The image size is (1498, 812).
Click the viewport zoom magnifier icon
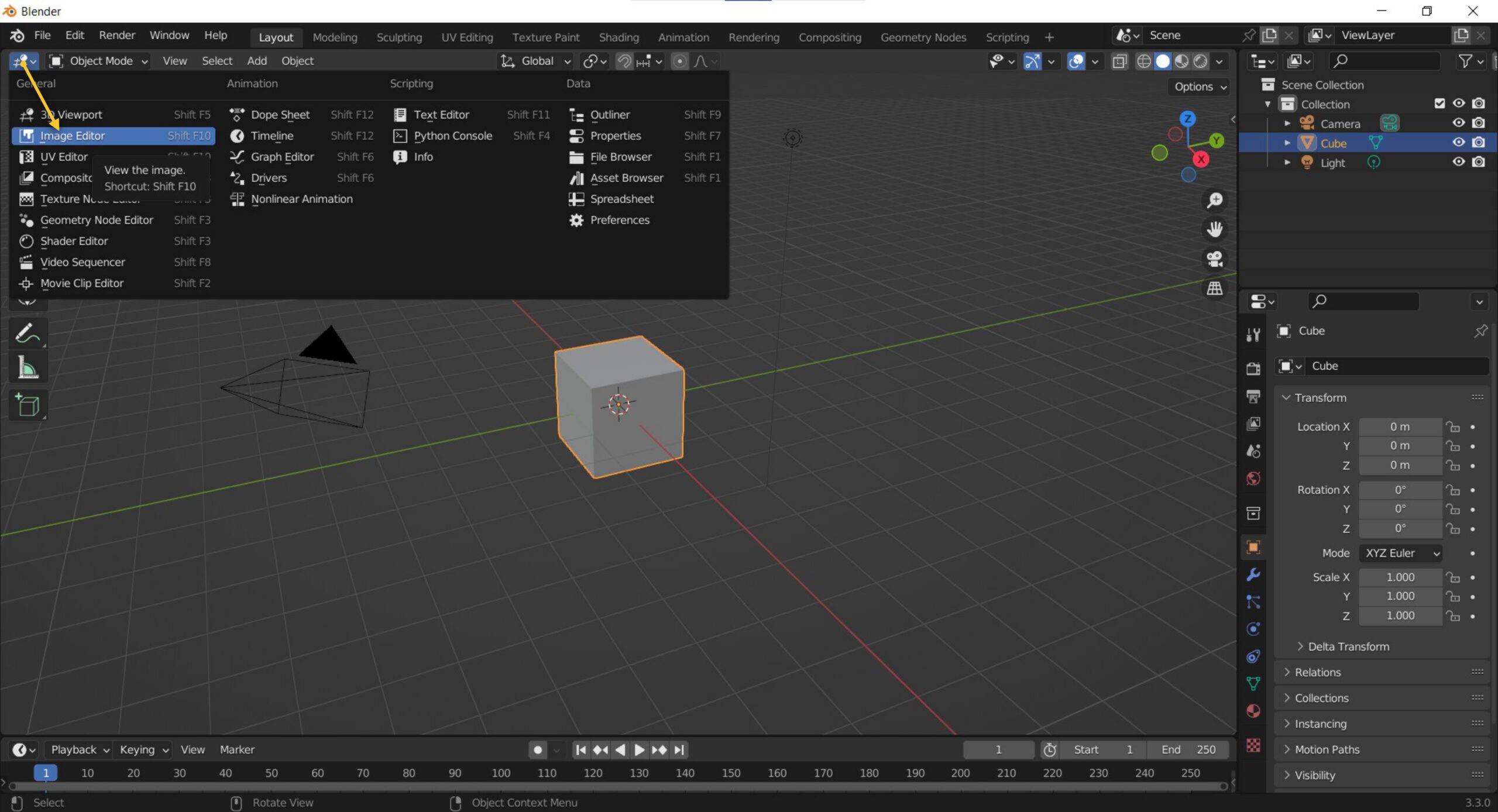point(1215,201)
